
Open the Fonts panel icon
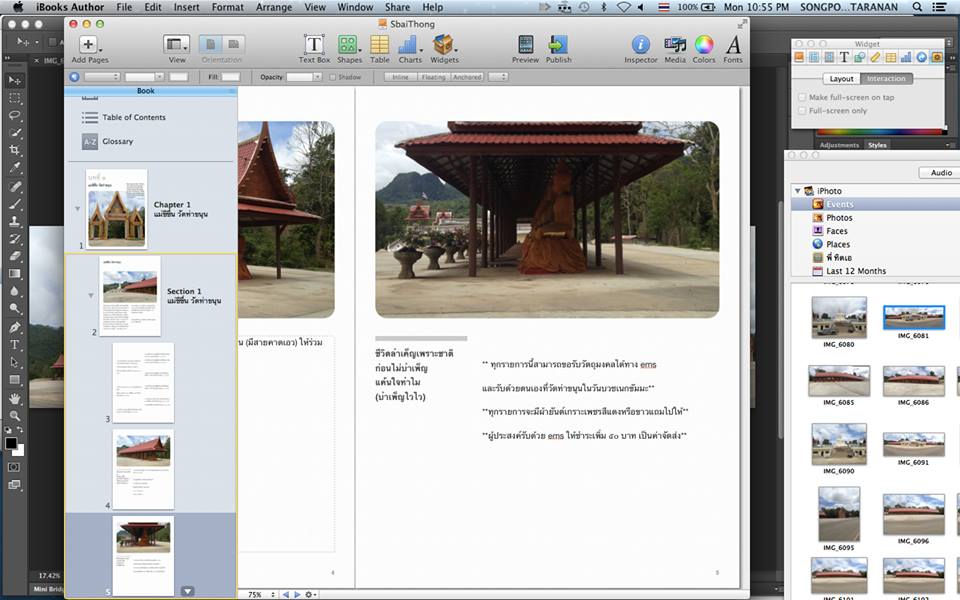pos(733,44)
